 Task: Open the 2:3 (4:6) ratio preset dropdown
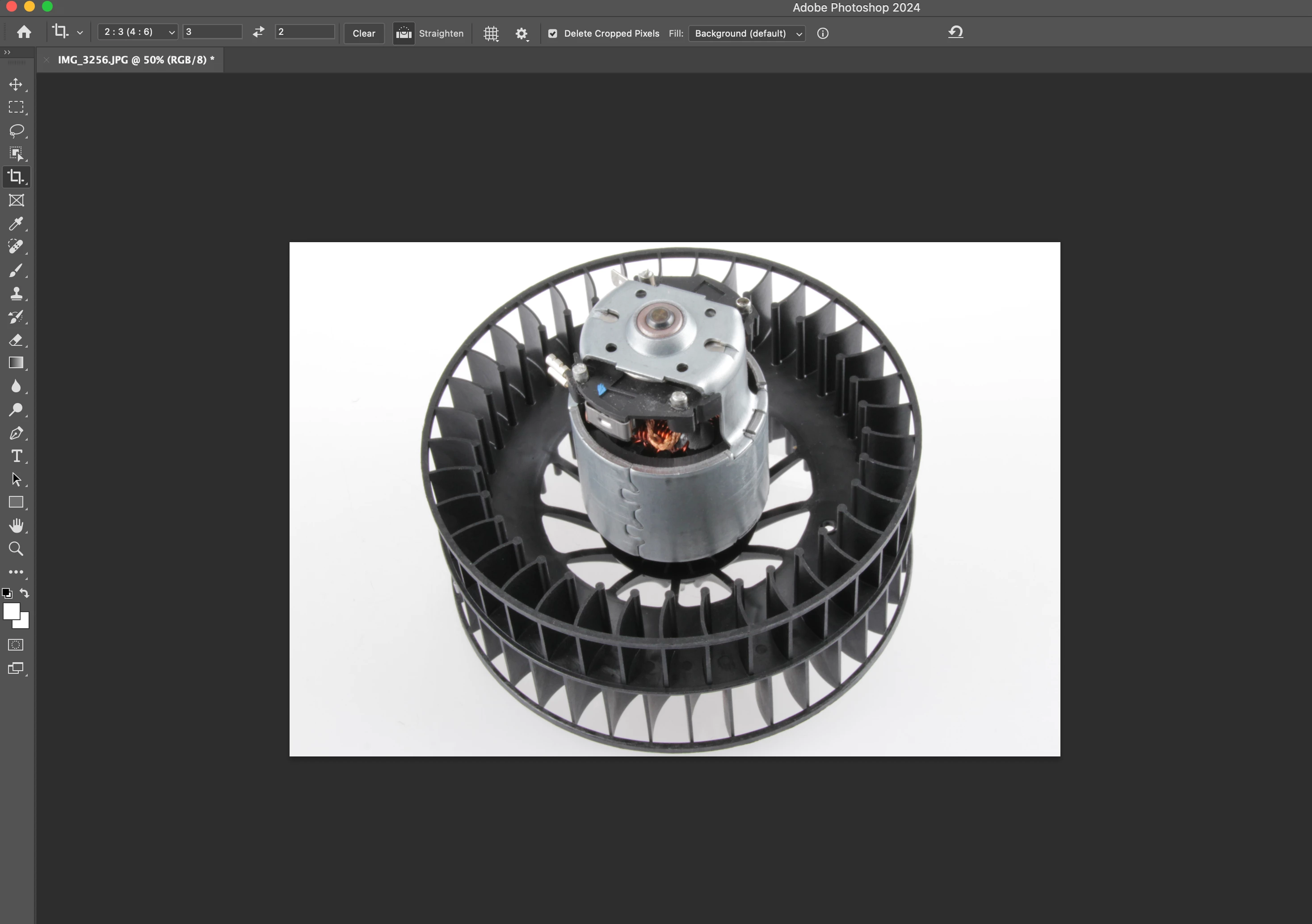tap(138, 32)
